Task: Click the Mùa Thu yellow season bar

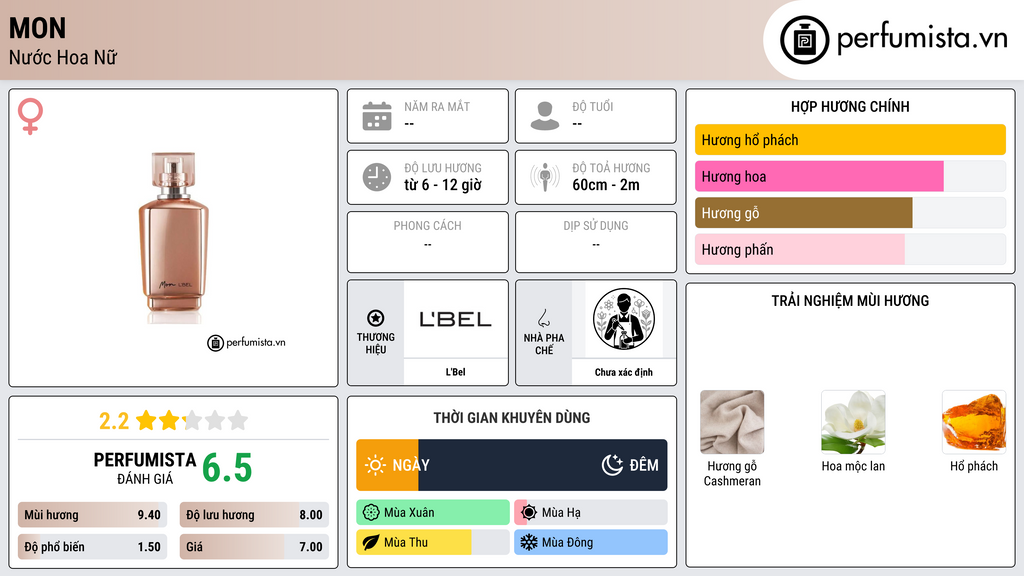Action: point(433,543)
